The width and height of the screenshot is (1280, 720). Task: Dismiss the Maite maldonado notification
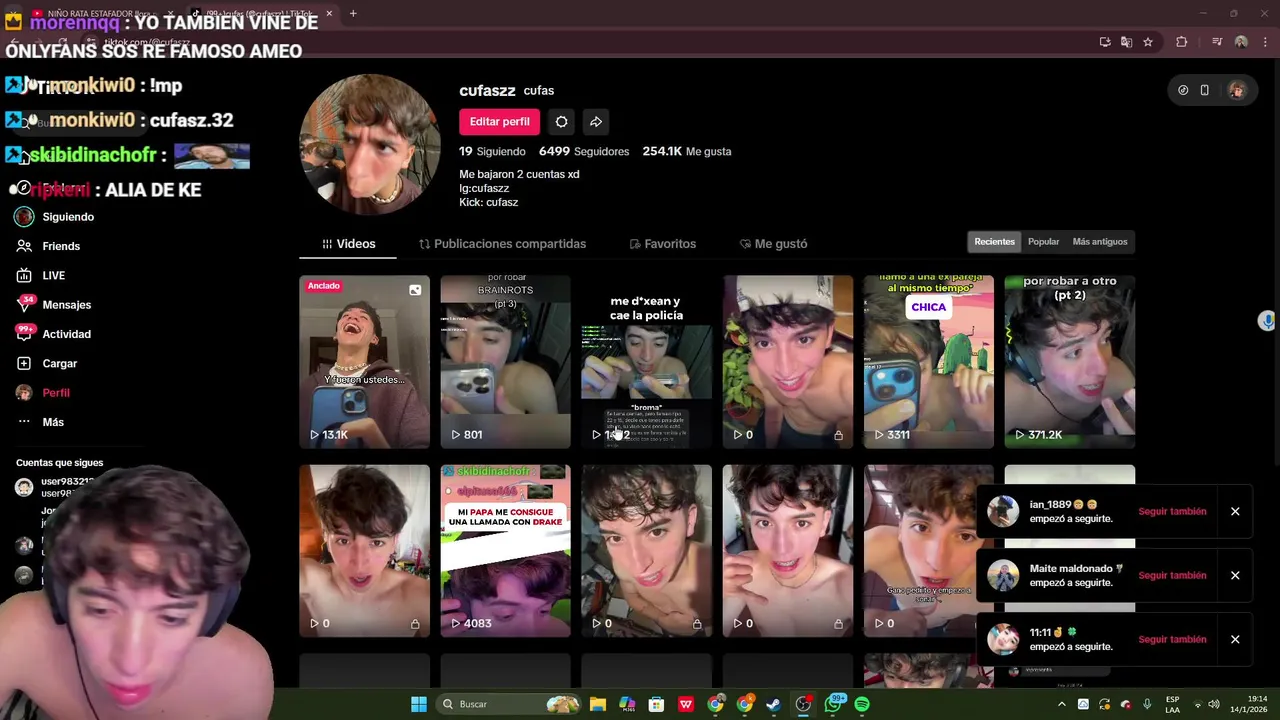(1235, 575)
